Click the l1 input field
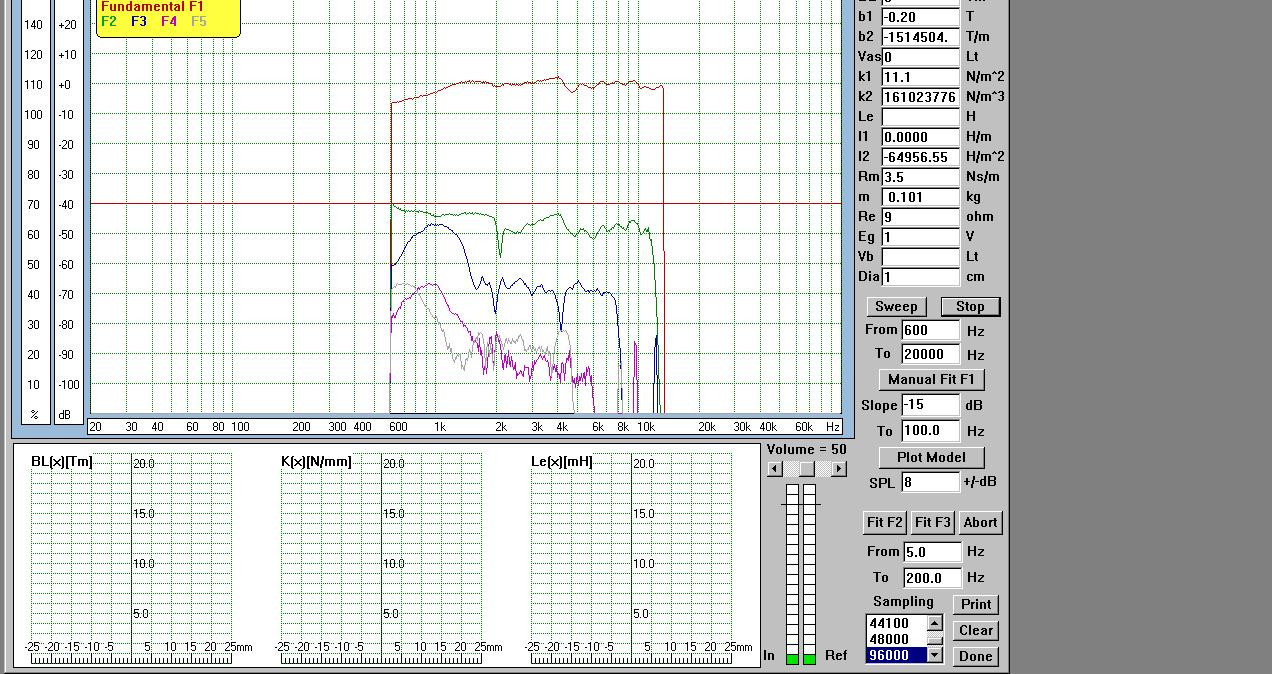 (x=920, y=137)
